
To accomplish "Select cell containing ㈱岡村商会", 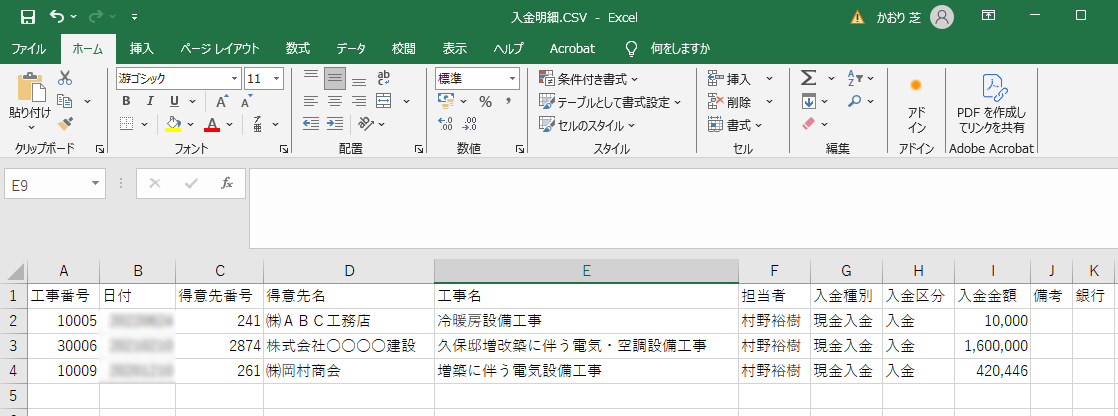I will click(348, 370).
